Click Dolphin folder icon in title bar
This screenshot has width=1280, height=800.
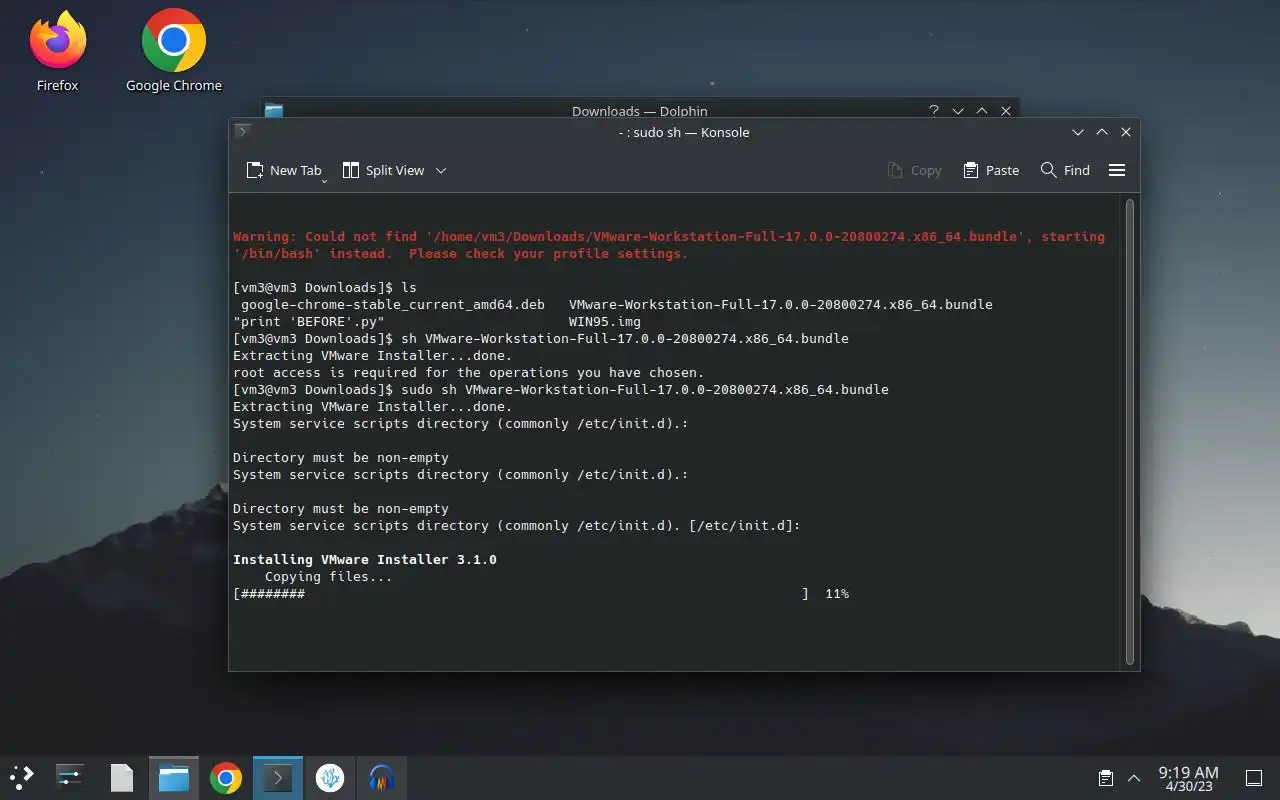click(x=274, y=111)
